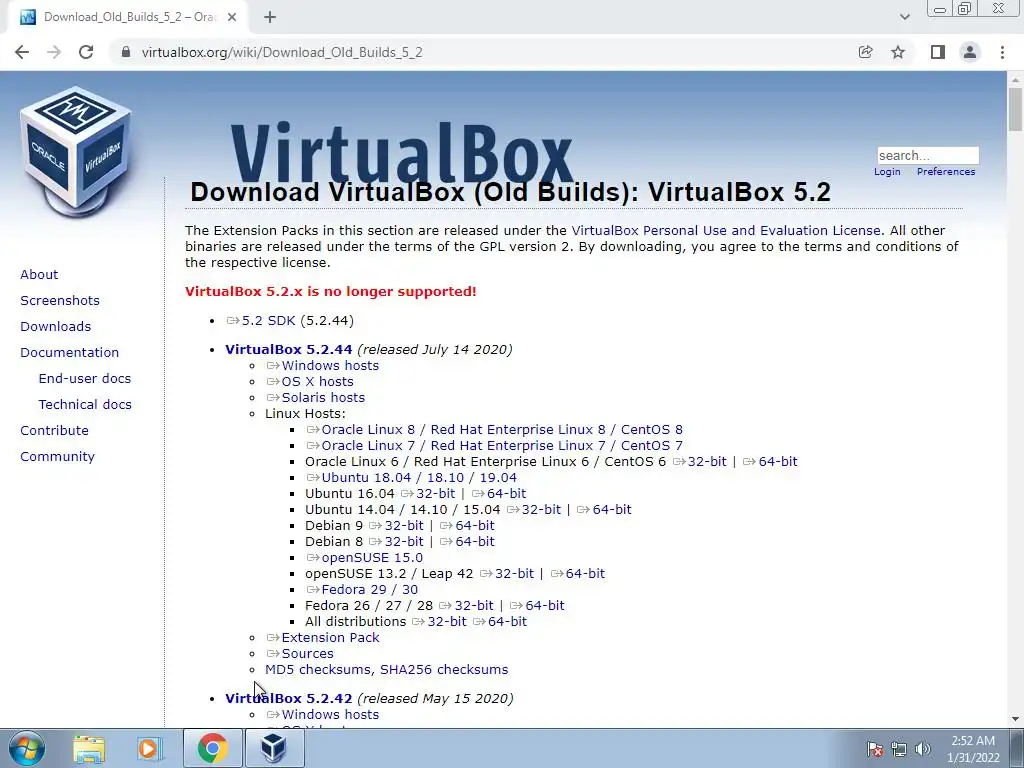Open a new tab with the plus button
This screenshot has width=1024, height=768.
click(270, 18)
